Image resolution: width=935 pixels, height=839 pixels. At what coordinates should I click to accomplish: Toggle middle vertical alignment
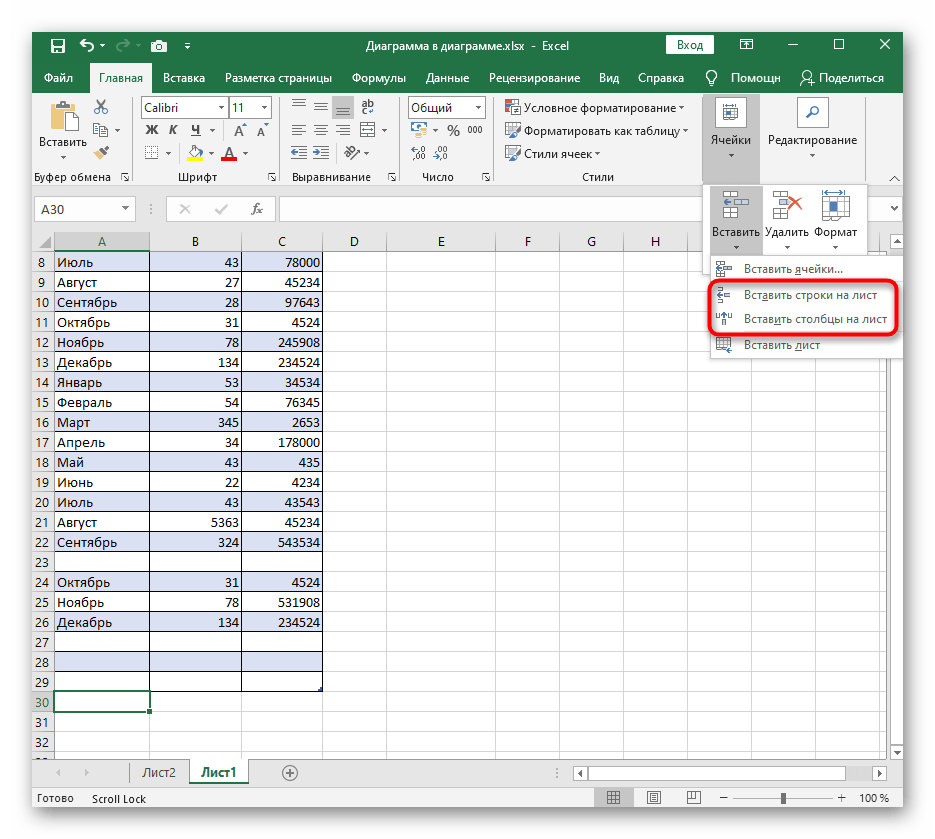(x=321, y=107)
